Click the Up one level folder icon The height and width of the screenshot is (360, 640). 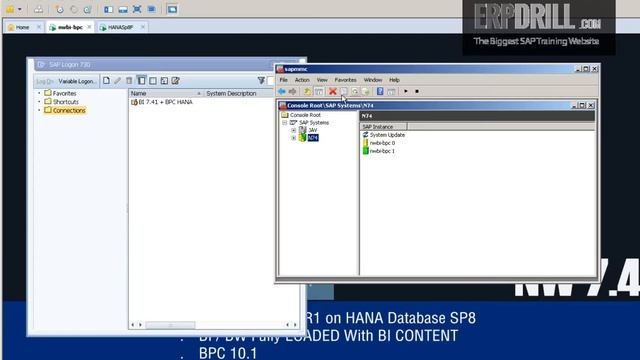coord(307,91)
